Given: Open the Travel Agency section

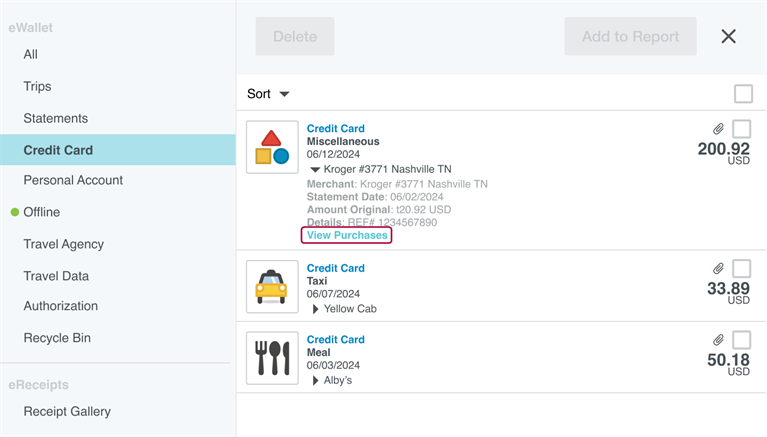Looking at the screenshot, I should pos(64,244).
